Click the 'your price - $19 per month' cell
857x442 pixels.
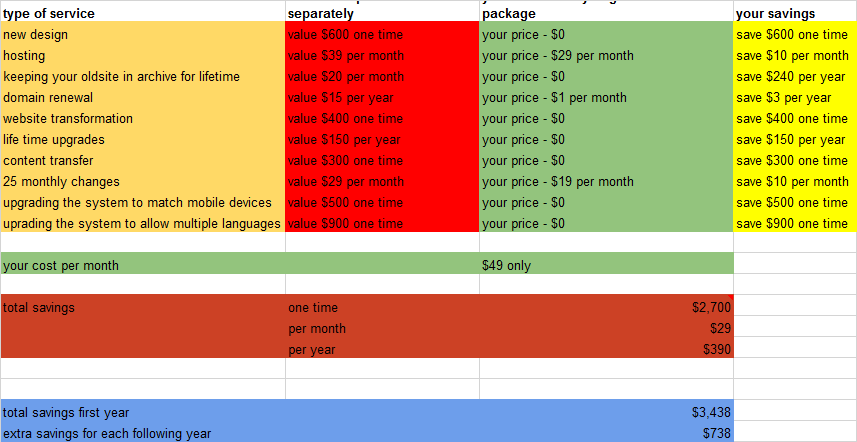[x=606, y=181]
